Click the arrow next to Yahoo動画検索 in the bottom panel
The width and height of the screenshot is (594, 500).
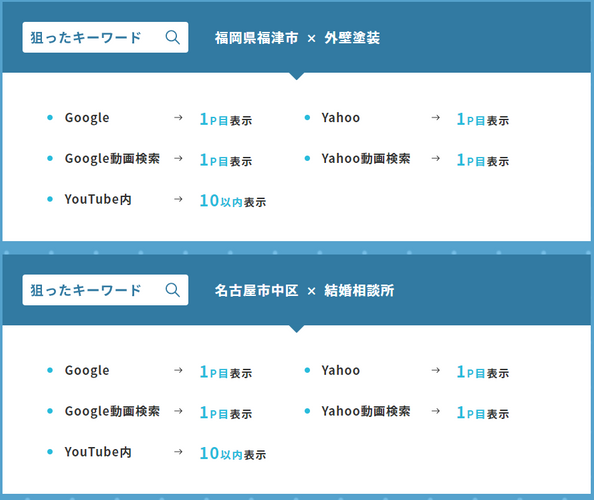pos(436,411)
